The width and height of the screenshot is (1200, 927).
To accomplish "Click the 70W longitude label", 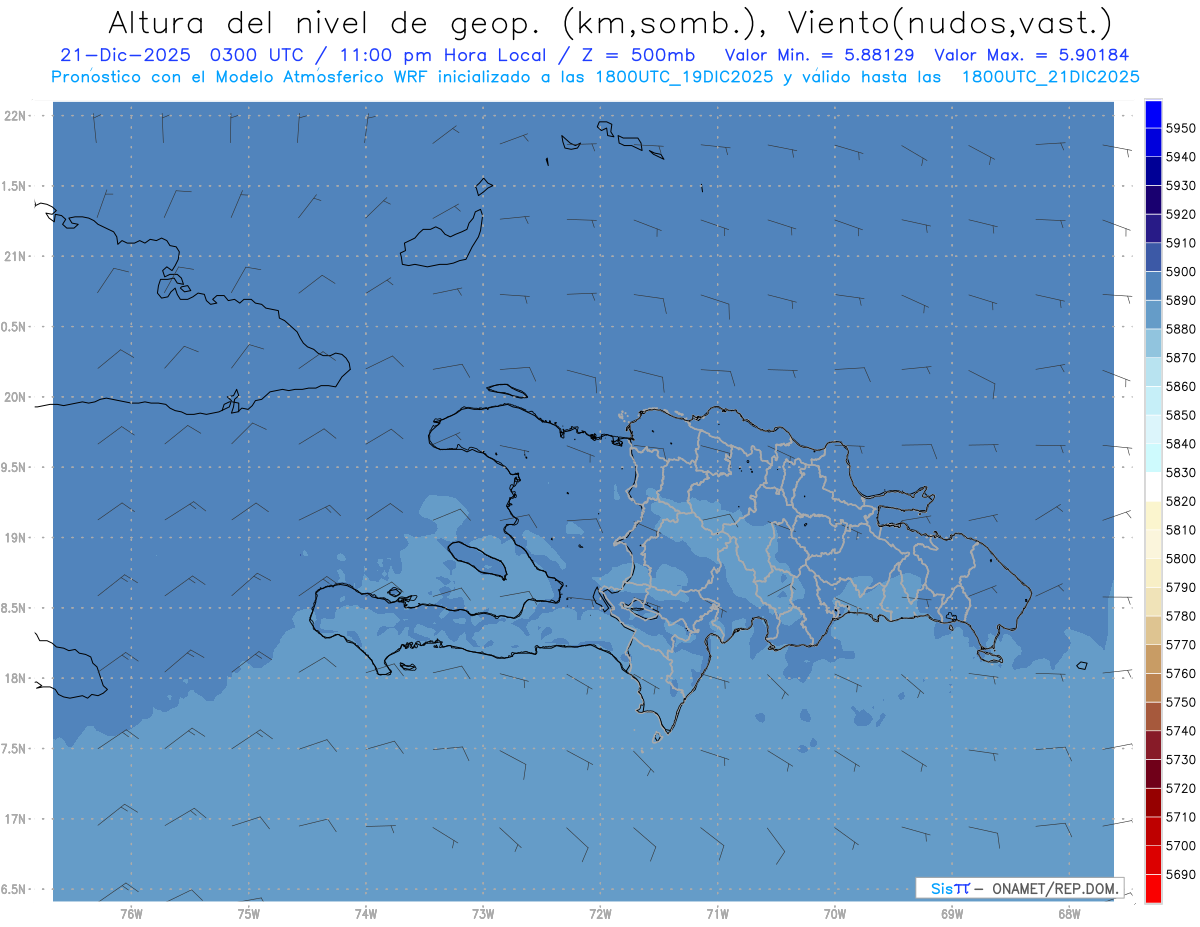I will point(835,913).
